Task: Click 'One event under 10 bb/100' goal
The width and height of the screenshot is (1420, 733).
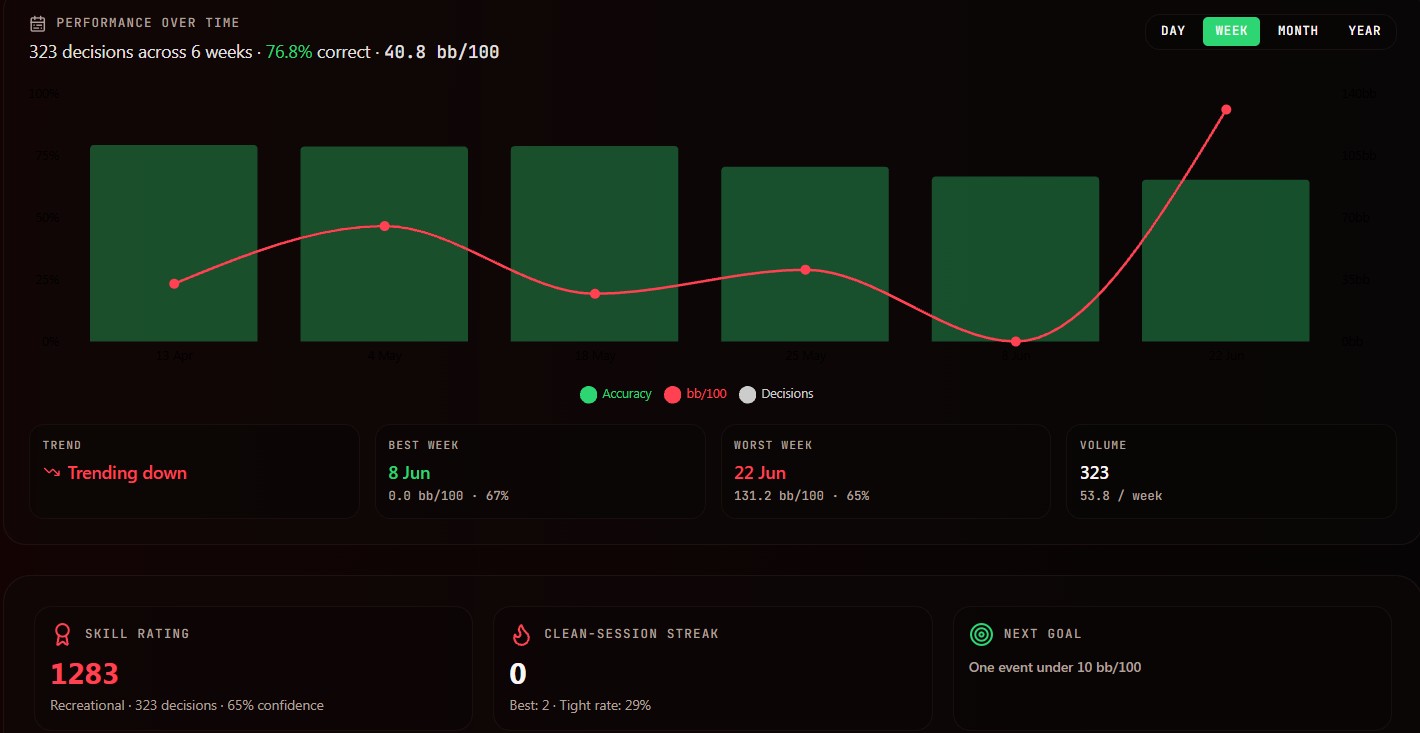Action: tap(1055, 667)
